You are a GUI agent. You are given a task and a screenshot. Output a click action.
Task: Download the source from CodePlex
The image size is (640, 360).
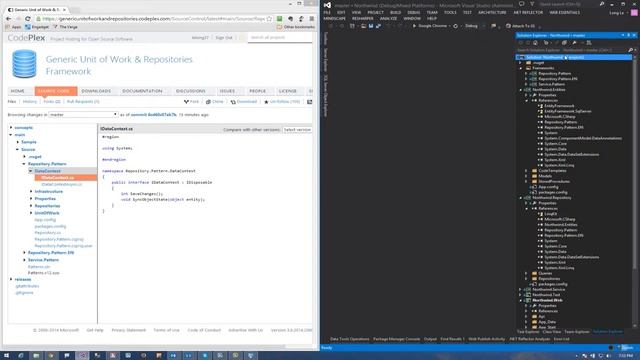[x=244, y=102]
